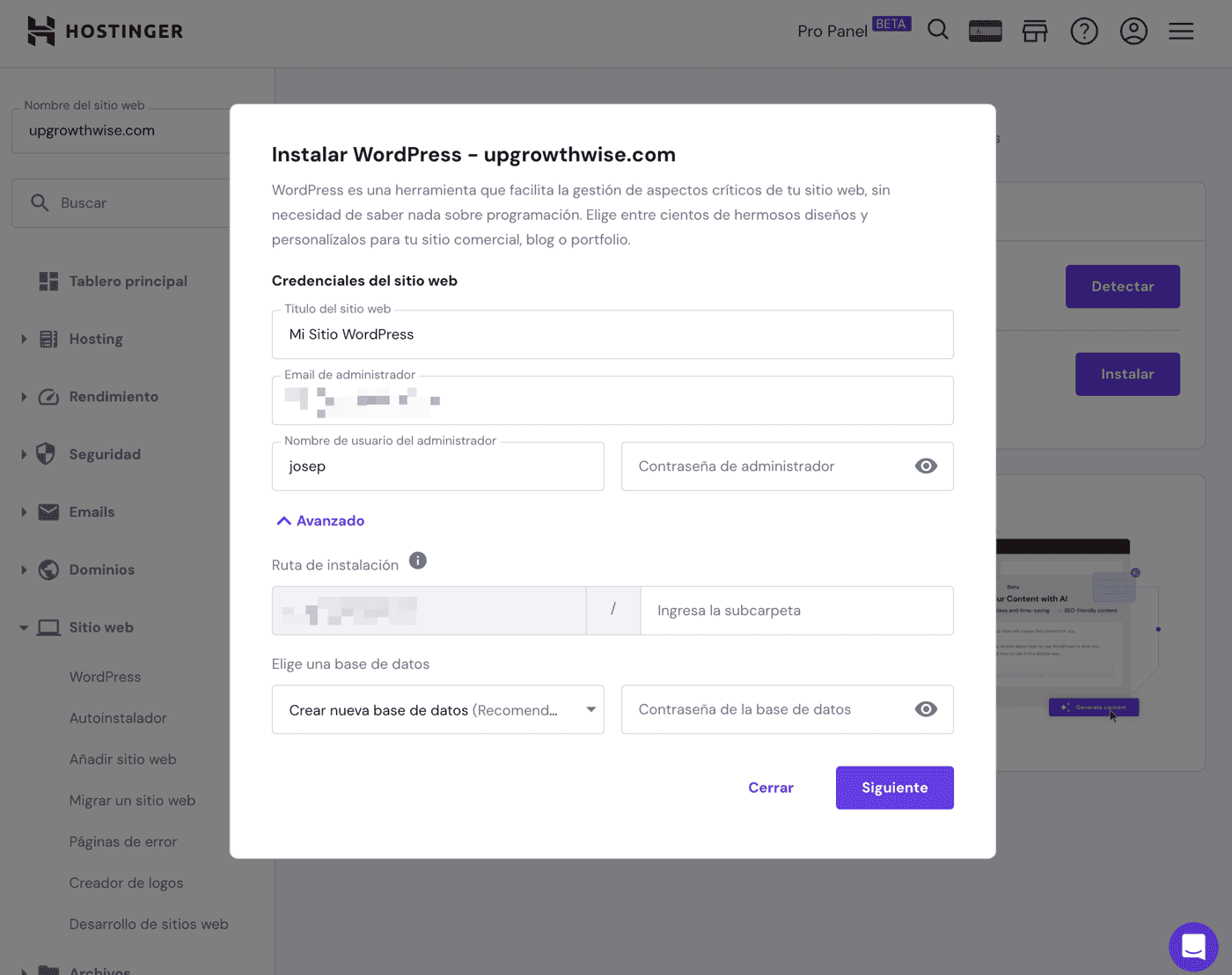
Task: Click the Seguridad shield icon
Action: point(46,454)
